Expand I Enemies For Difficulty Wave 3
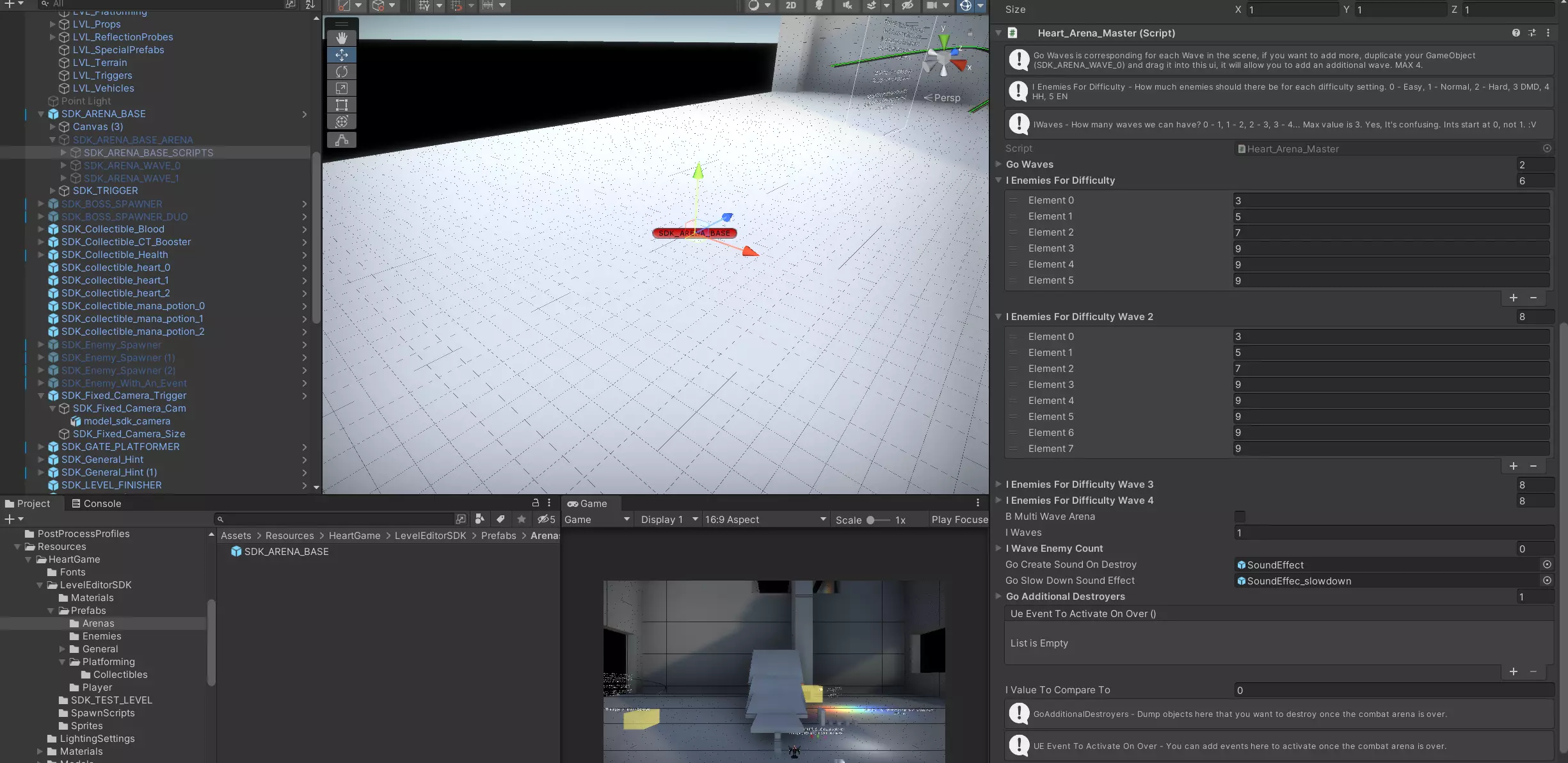Image resolution: width=1568 pixels, height=763 pixels. coord(998,485)
